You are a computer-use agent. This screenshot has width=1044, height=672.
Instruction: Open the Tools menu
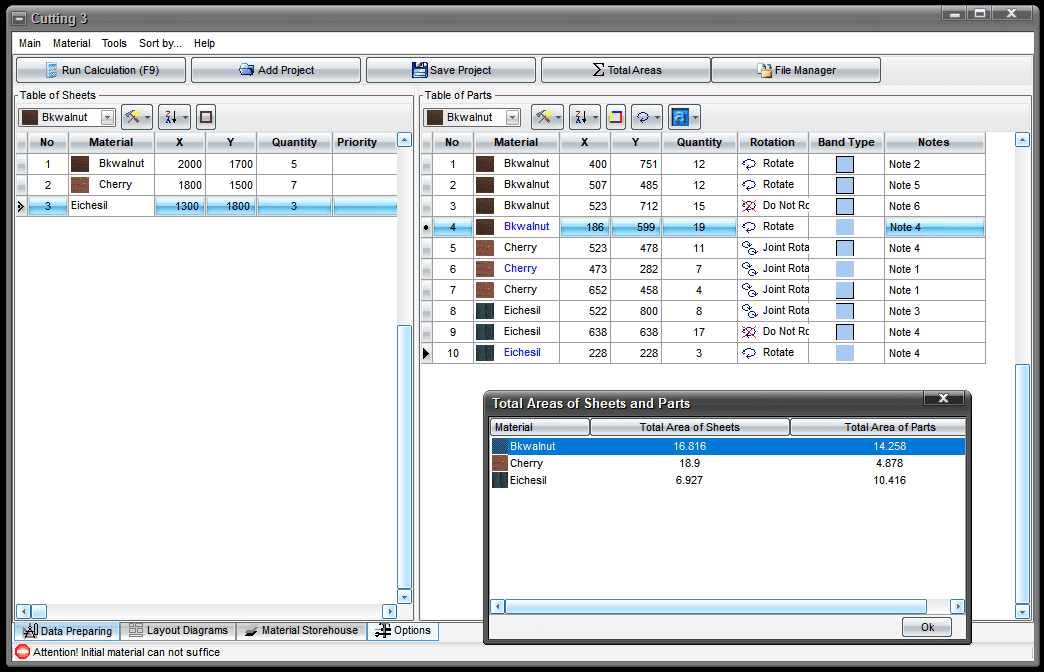114,43
